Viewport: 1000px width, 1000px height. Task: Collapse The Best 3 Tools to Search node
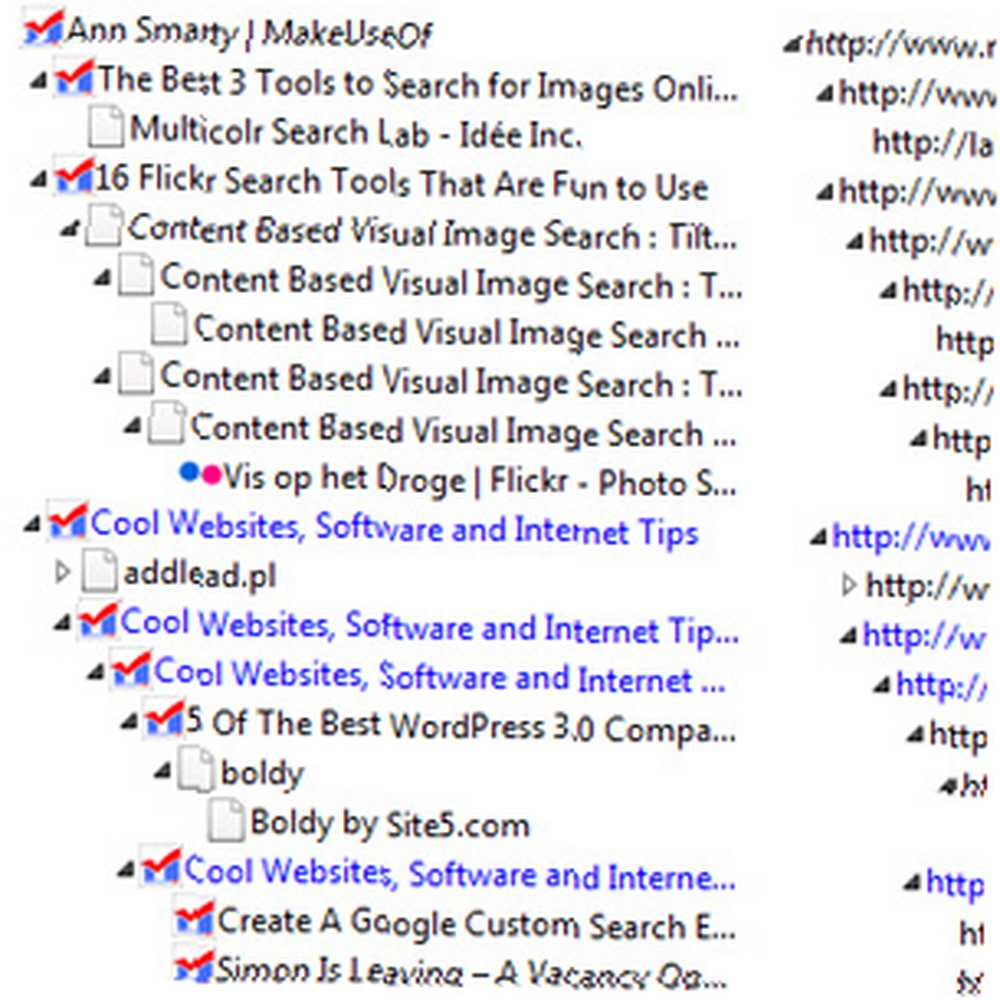point(40,81)
